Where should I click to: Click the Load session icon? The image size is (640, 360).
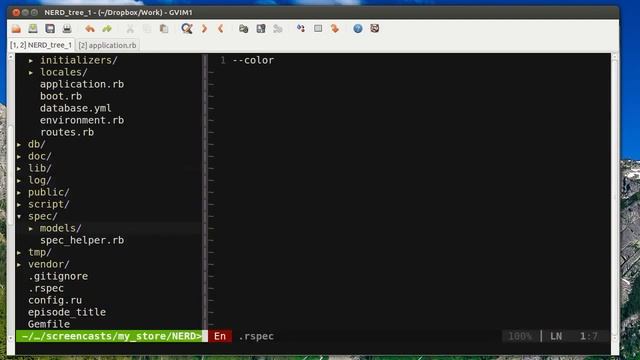tap(244, 29)
